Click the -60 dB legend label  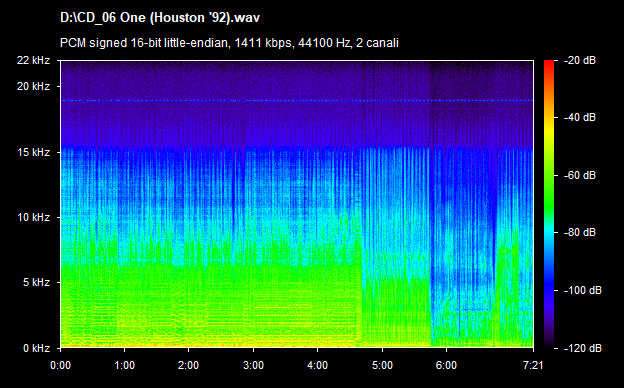pyautogui.click(x=580, y=175)
